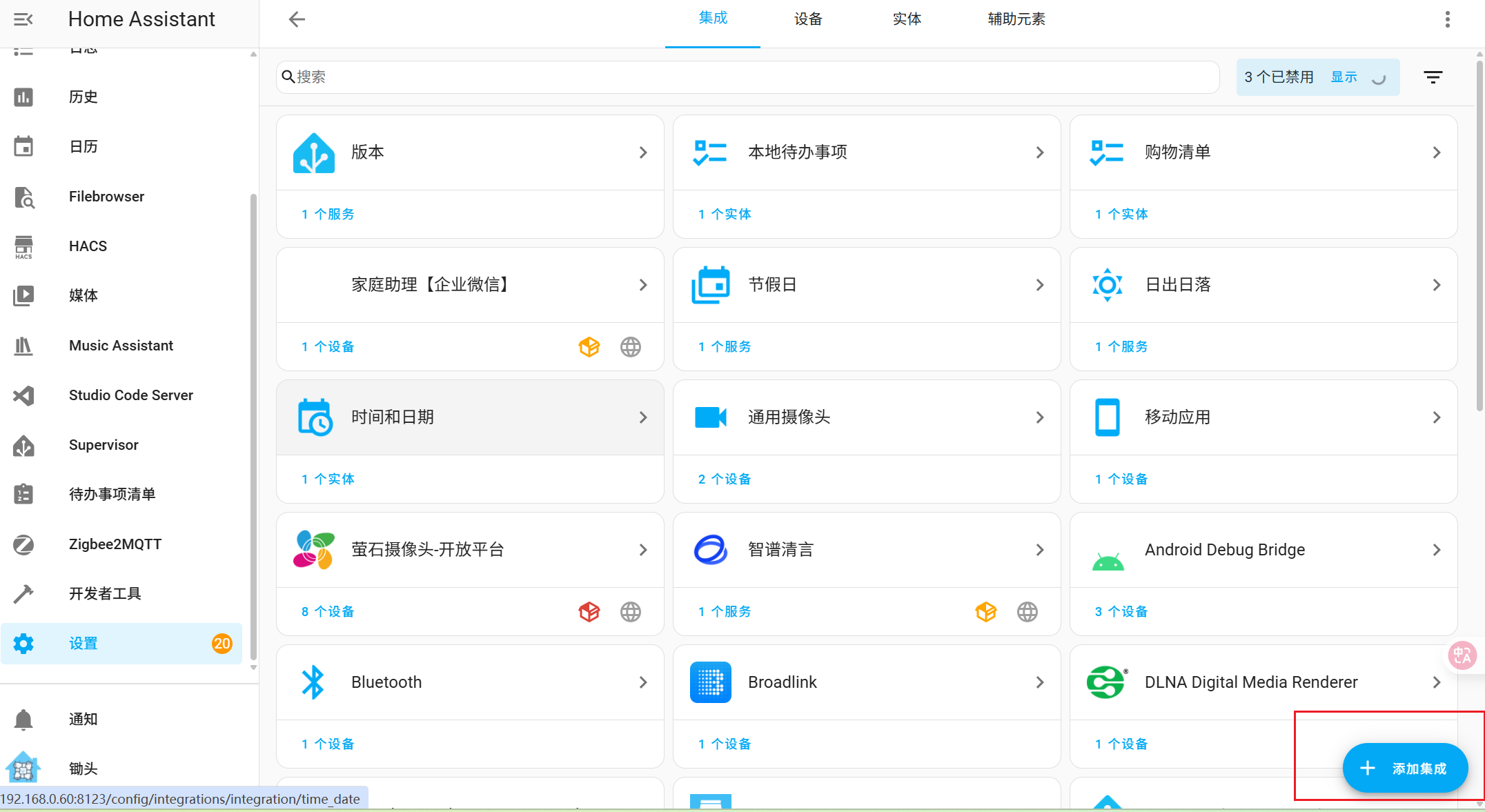Expand the Broadlink chevron
The height and width of the screenshot is (812, 1485).
(1040, 682)
